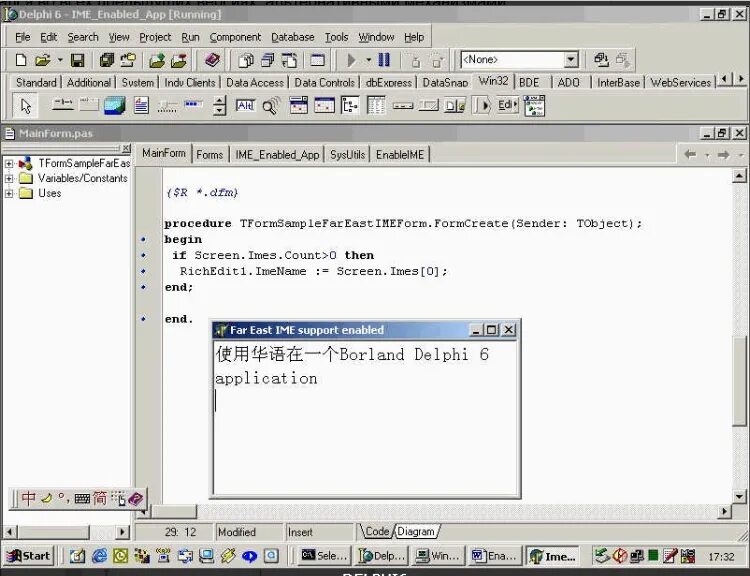Screen dimensions: 750x576
Task: Show earlier palette tabs to the left
Action: coord(725,78)
